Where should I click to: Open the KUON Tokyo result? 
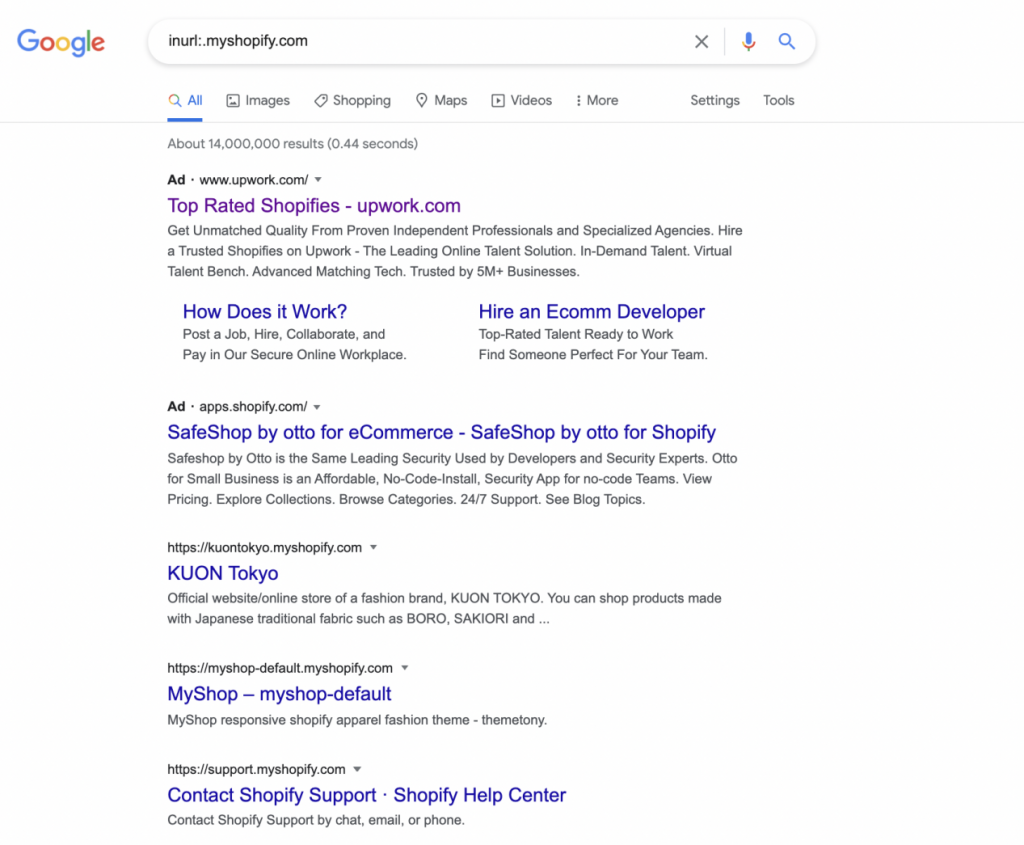[x=223, y=573]
